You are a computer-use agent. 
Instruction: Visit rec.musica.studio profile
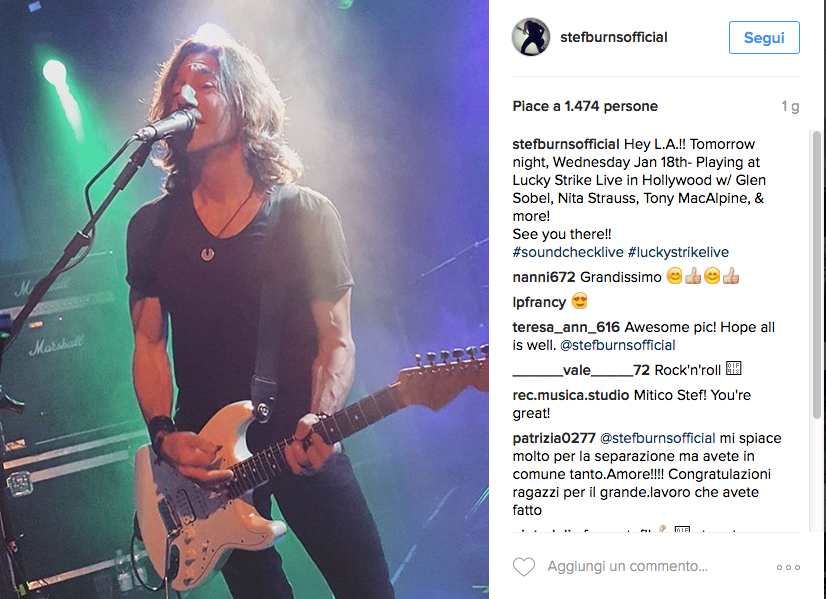[571, 395]
